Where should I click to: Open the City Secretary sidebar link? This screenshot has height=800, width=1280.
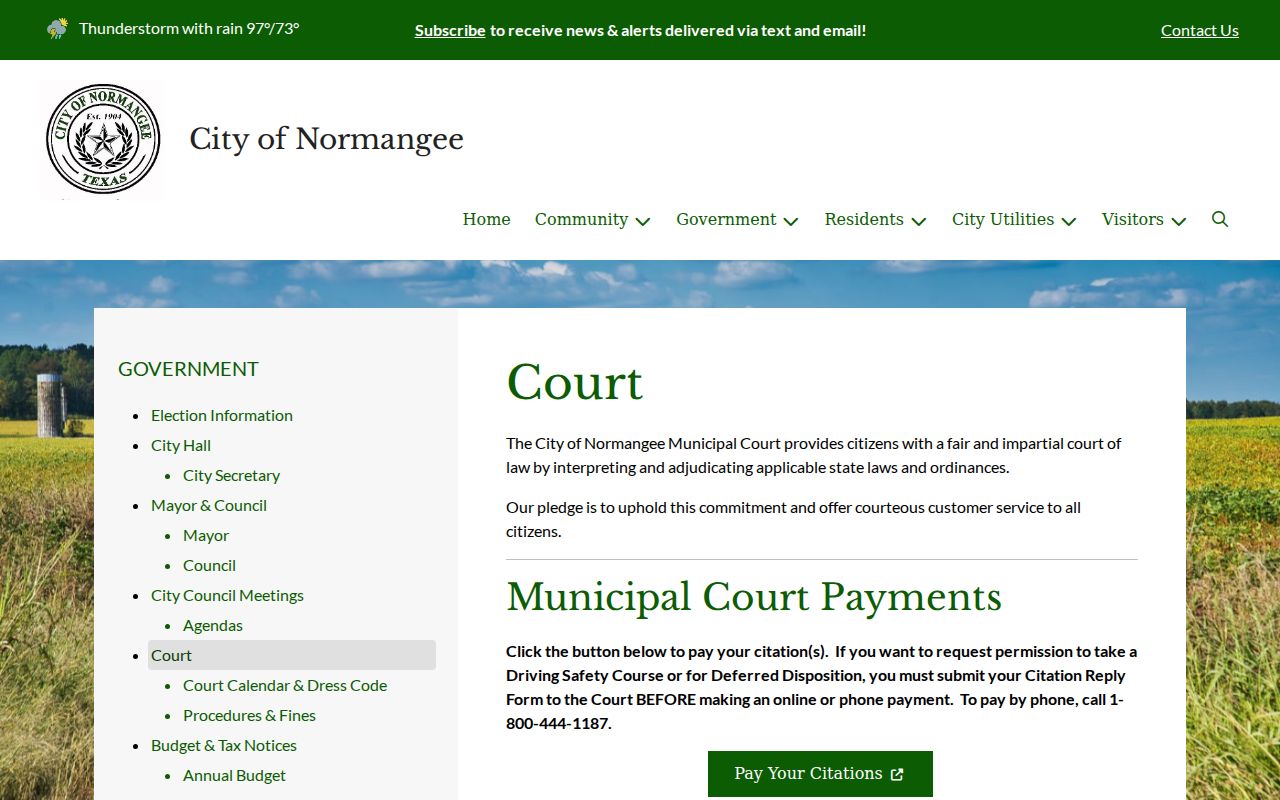click(x=231, y=475)
